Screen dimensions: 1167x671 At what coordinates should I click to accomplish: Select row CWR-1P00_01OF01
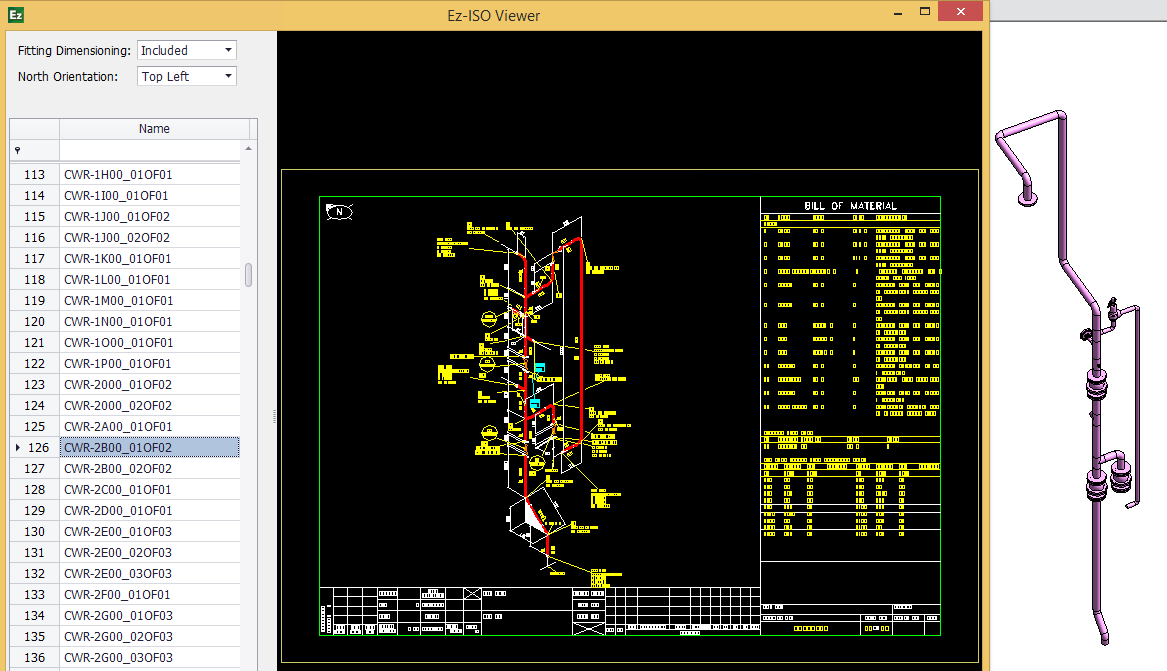150,364
